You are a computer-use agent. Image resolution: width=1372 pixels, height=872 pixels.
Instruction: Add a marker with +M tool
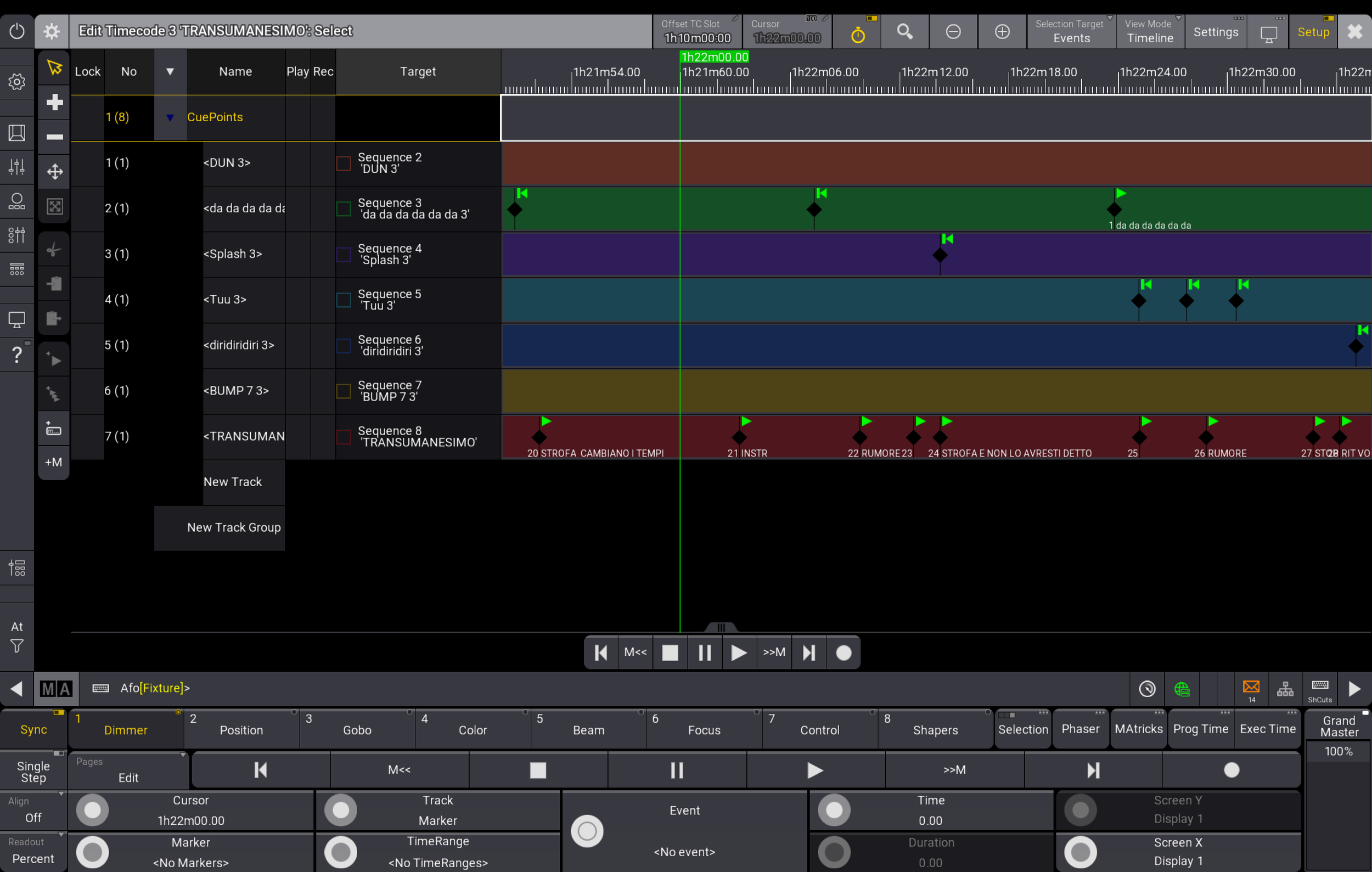point(54,463)
